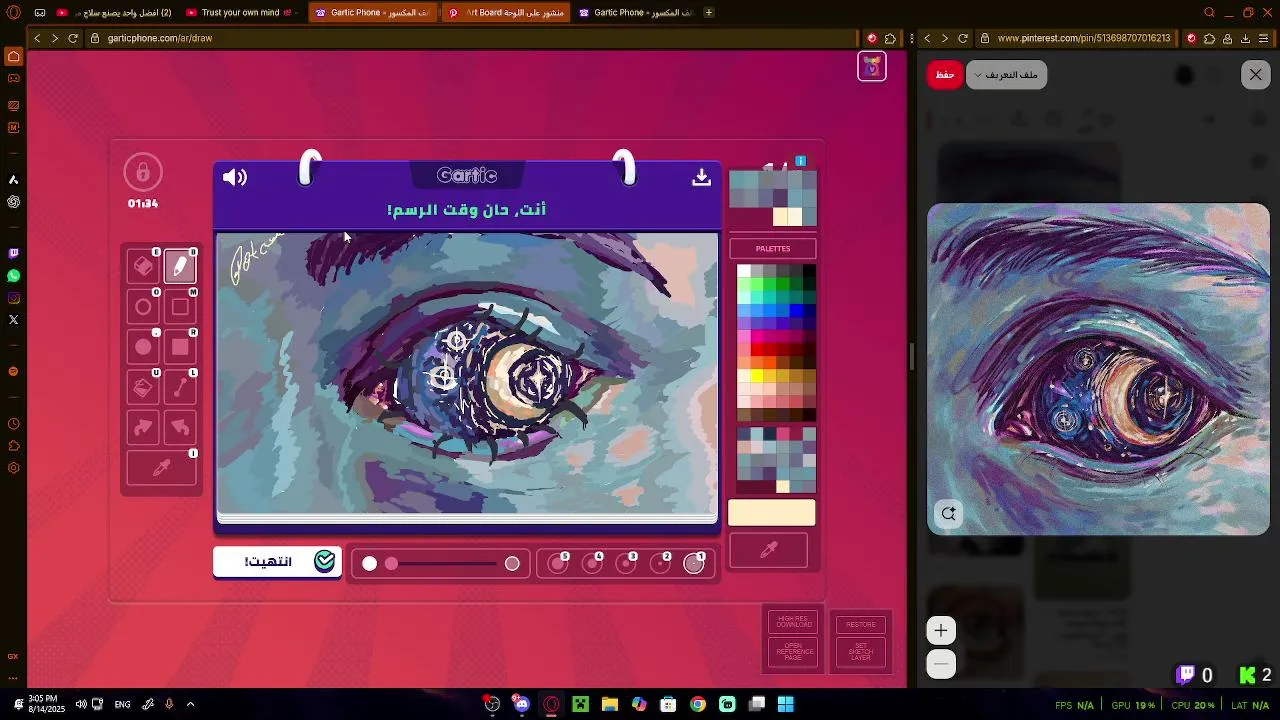Open Discord from the taskbar

click(521, 705)
